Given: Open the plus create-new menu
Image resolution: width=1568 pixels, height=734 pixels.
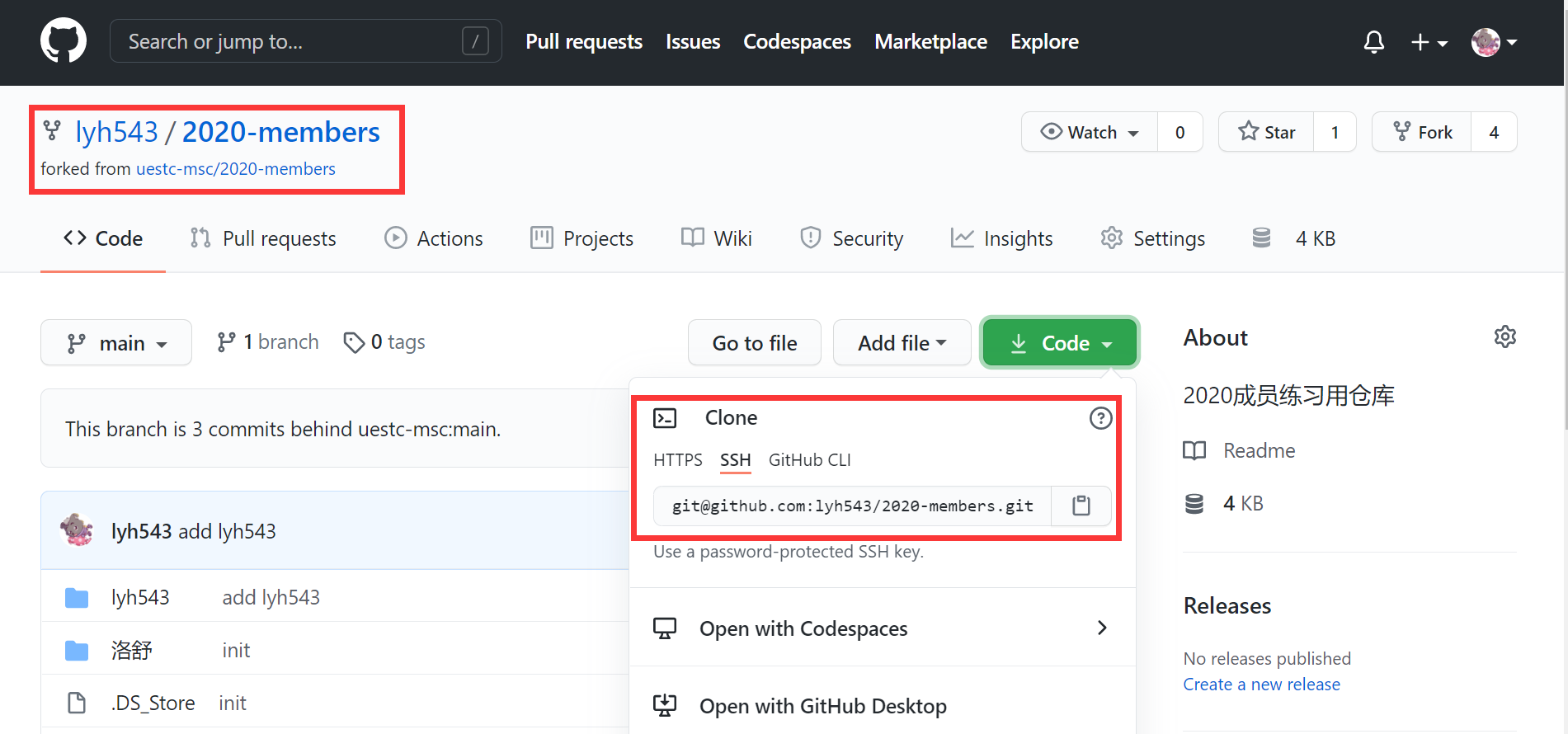Looking at the screenshot, I should point(1429,42).
